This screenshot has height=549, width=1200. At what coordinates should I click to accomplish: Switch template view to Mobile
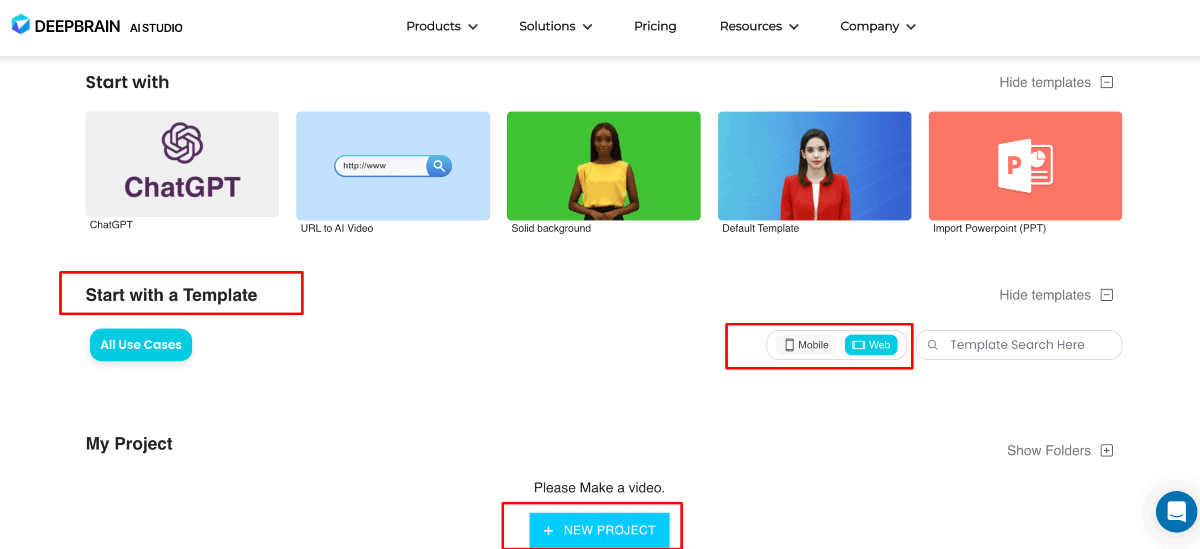point(806,345)
